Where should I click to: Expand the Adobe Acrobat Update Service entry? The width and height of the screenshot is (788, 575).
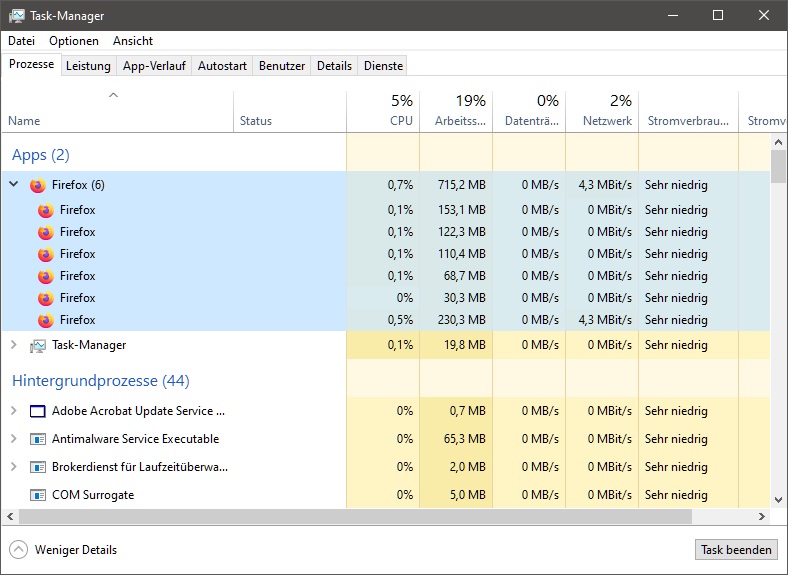click(x=14, y=411)
